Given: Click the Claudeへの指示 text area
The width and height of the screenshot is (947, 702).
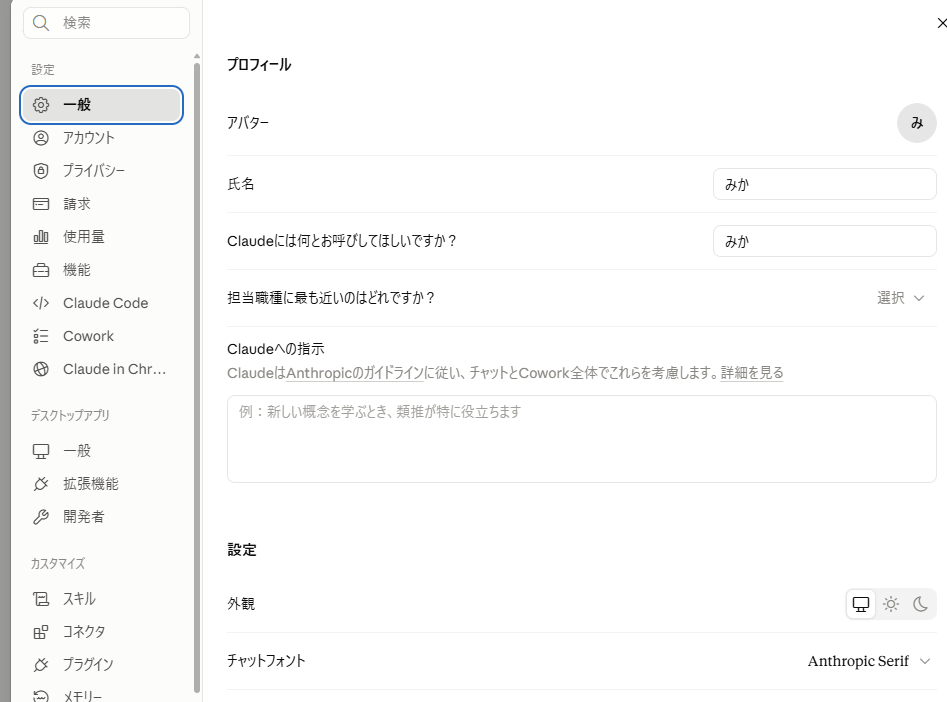Looking at the screenshot, I should pos(582,439).
